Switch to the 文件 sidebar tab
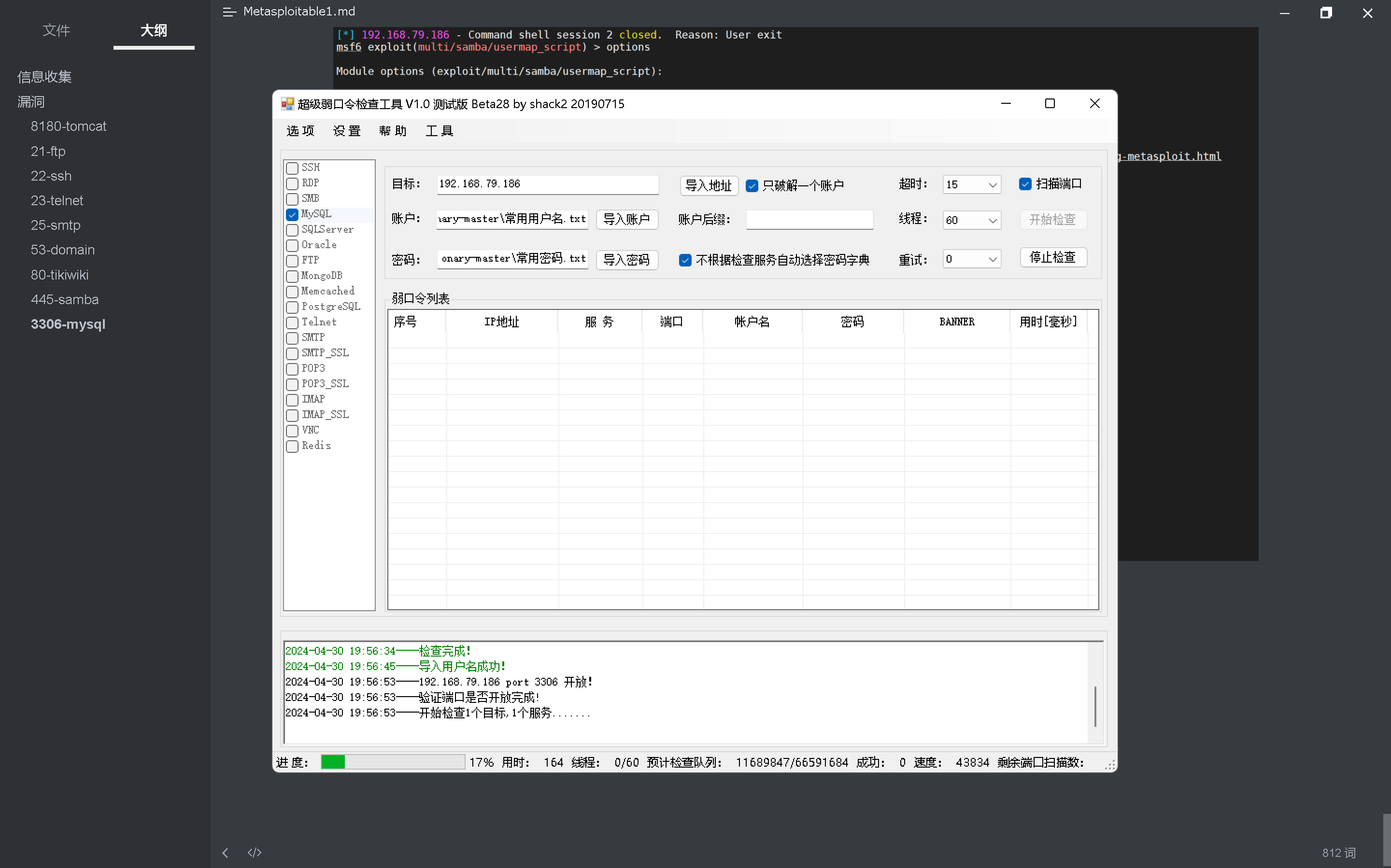Screen dimensions: 1391x868 tap(57, 30)
